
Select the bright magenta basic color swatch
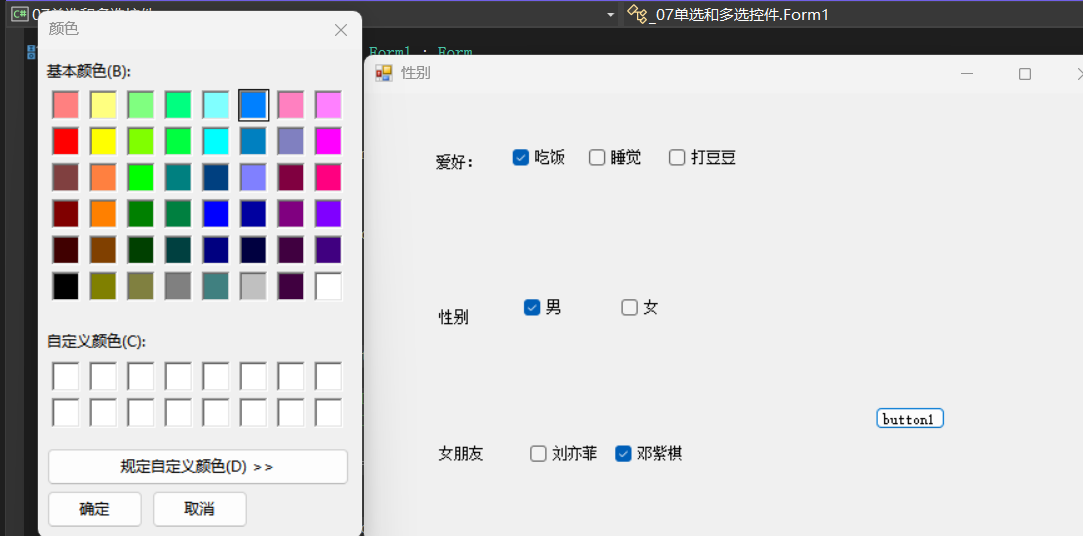point(329,141)
